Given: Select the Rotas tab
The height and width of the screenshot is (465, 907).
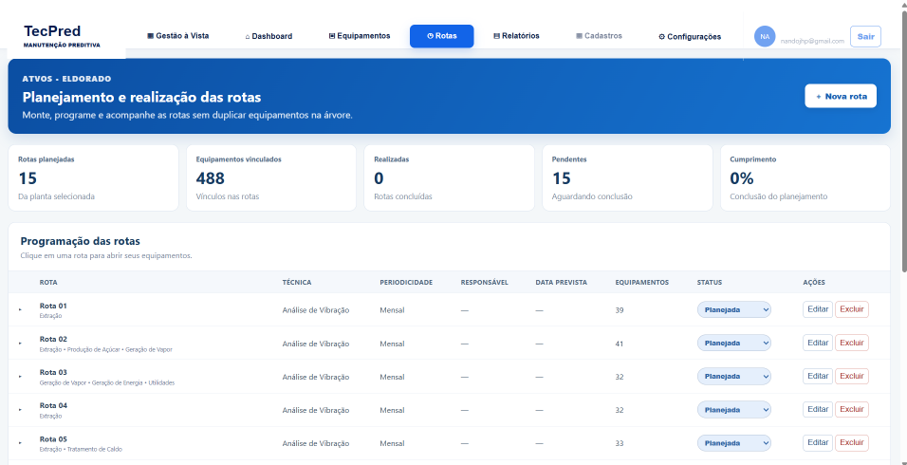Looking at the screenshot, I should 441,36.
